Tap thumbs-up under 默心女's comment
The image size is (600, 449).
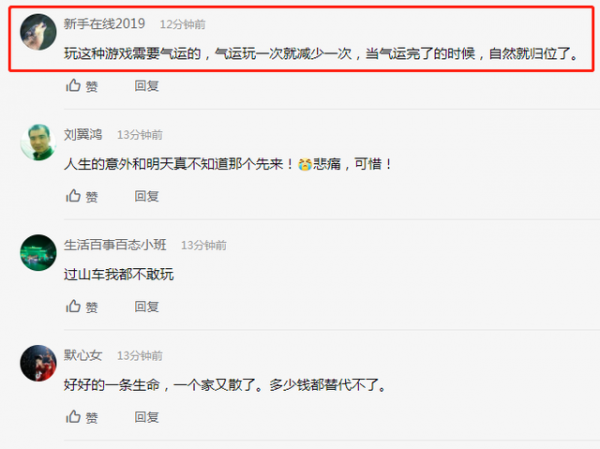click(x=73, y=416)
